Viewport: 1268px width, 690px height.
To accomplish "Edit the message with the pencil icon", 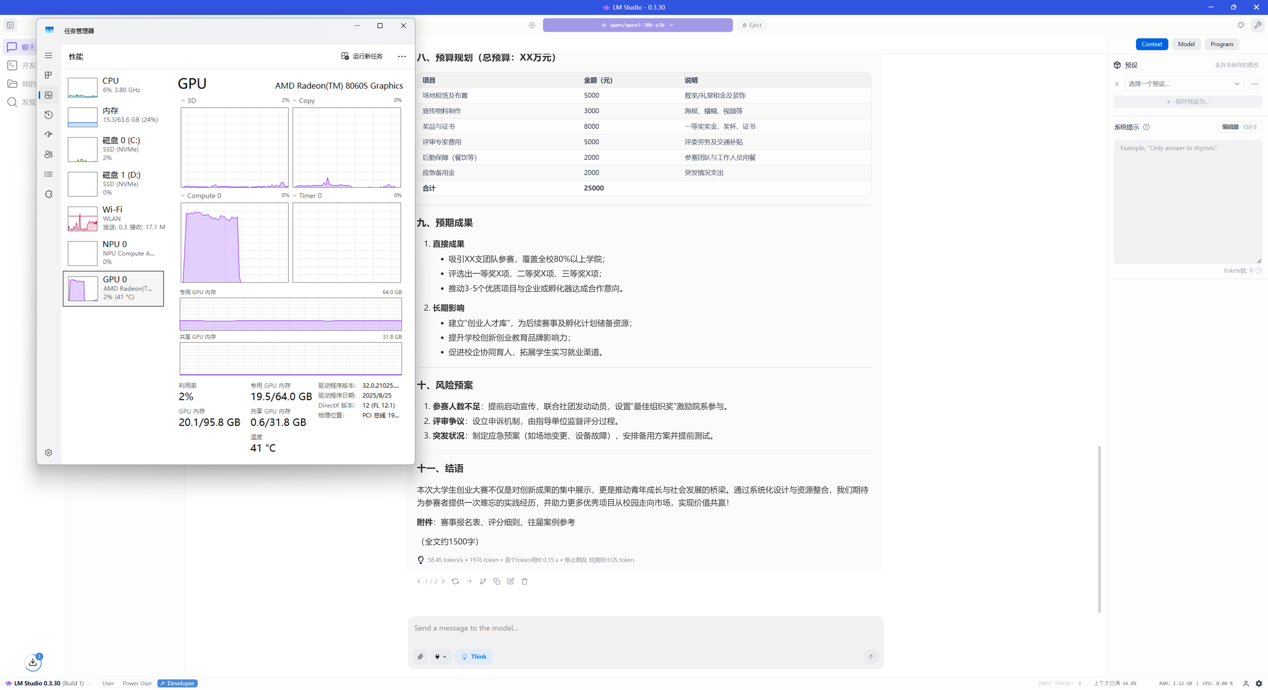I will [511, 581].
